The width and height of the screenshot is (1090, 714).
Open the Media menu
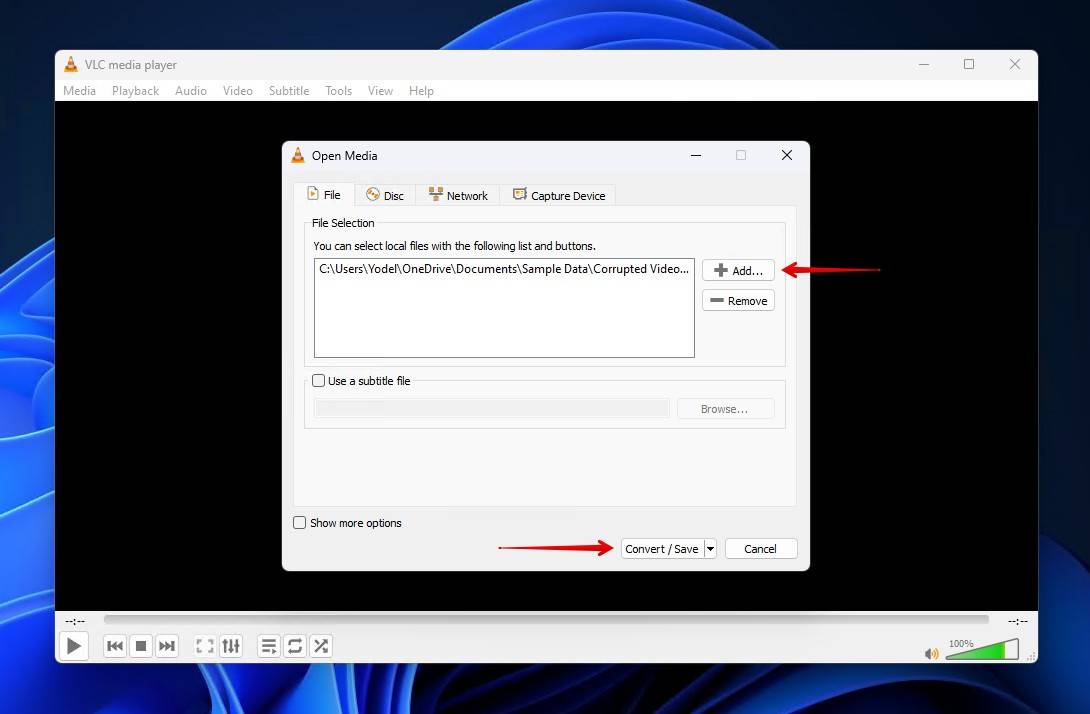(x=79, y=90)
